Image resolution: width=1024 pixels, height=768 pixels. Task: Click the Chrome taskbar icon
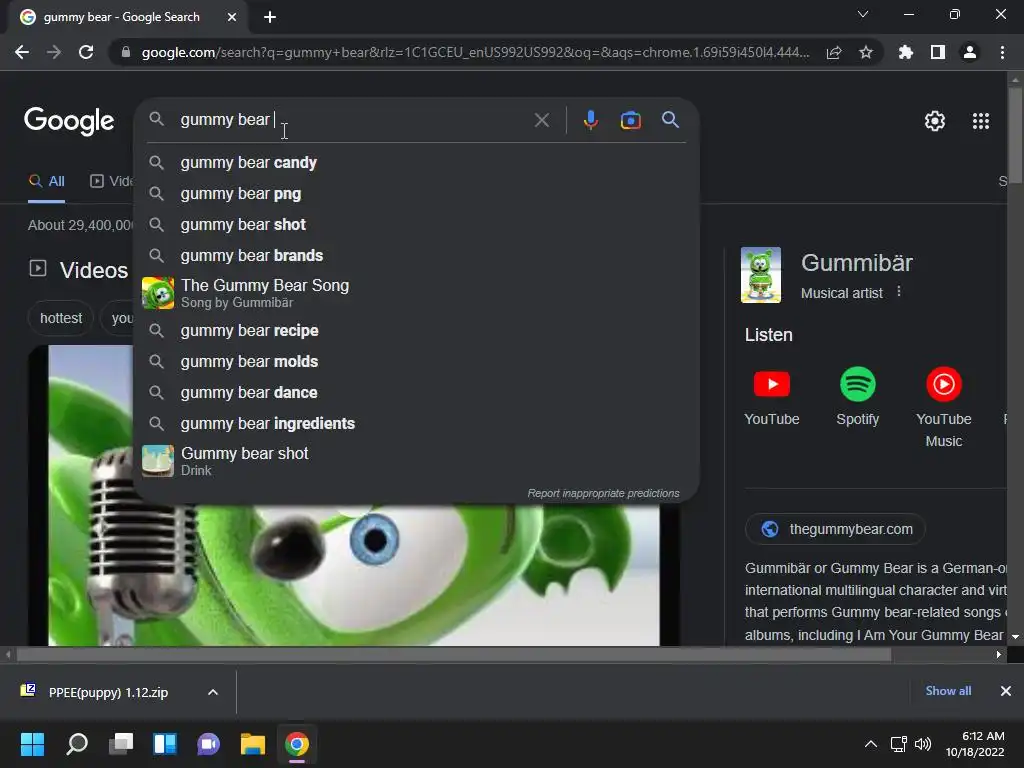click(x=296, y=744)
